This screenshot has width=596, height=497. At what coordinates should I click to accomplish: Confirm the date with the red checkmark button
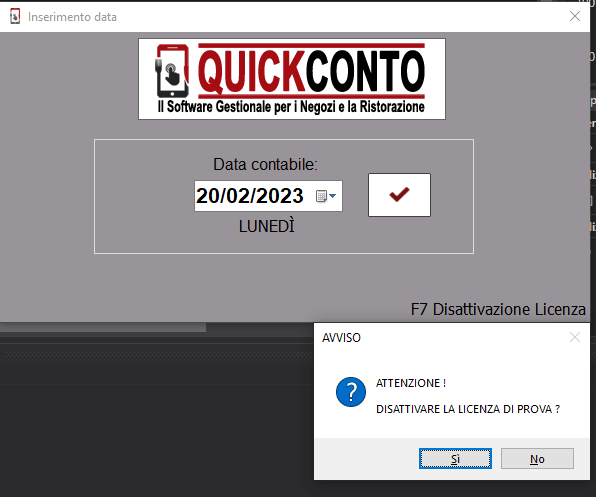point(399,195)
